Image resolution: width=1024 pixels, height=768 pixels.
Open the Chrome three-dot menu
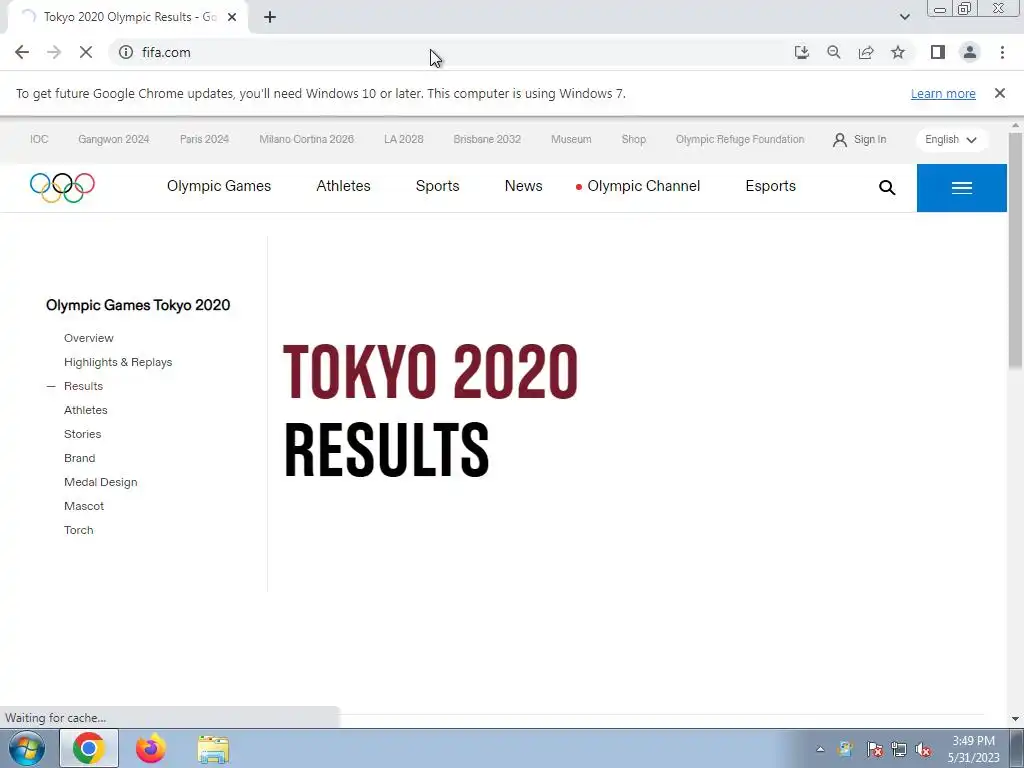(1002, 52)
